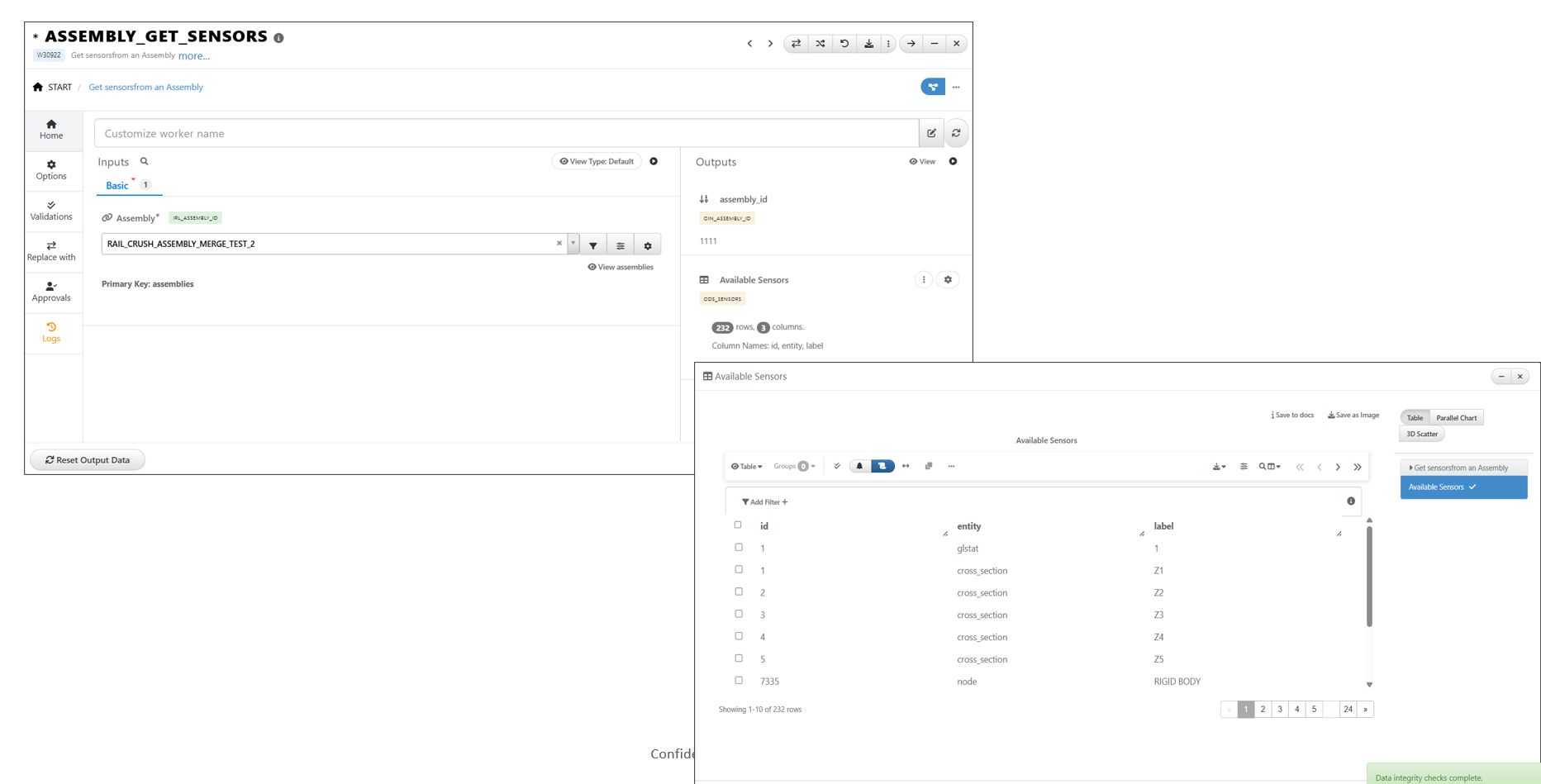Open Available Sensors output gear settings
Image resolution: width=1541 pixels, height=784 pixels.
[948, 280]
